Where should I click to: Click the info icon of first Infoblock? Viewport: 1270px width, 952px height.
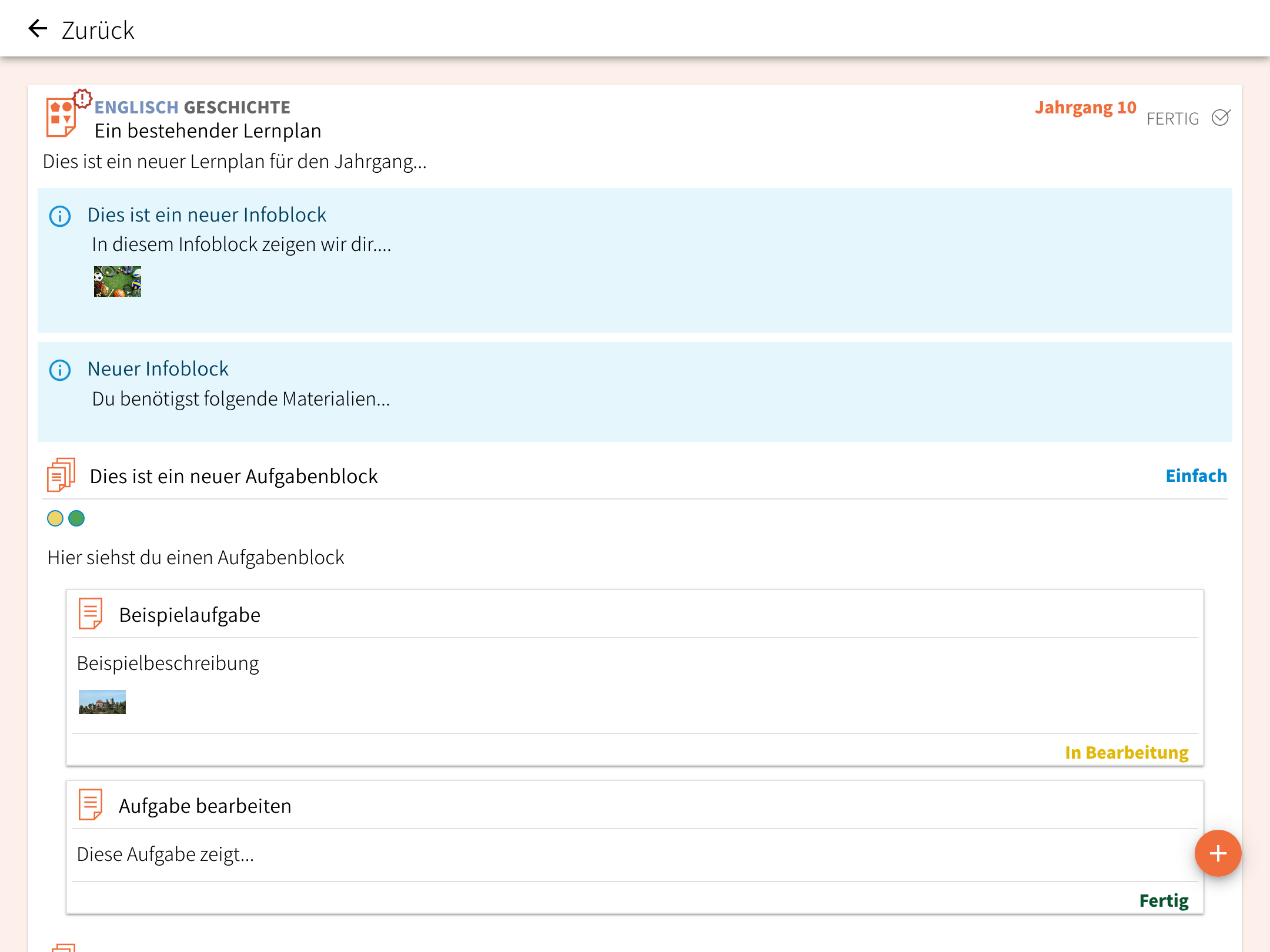click(60, 216)
